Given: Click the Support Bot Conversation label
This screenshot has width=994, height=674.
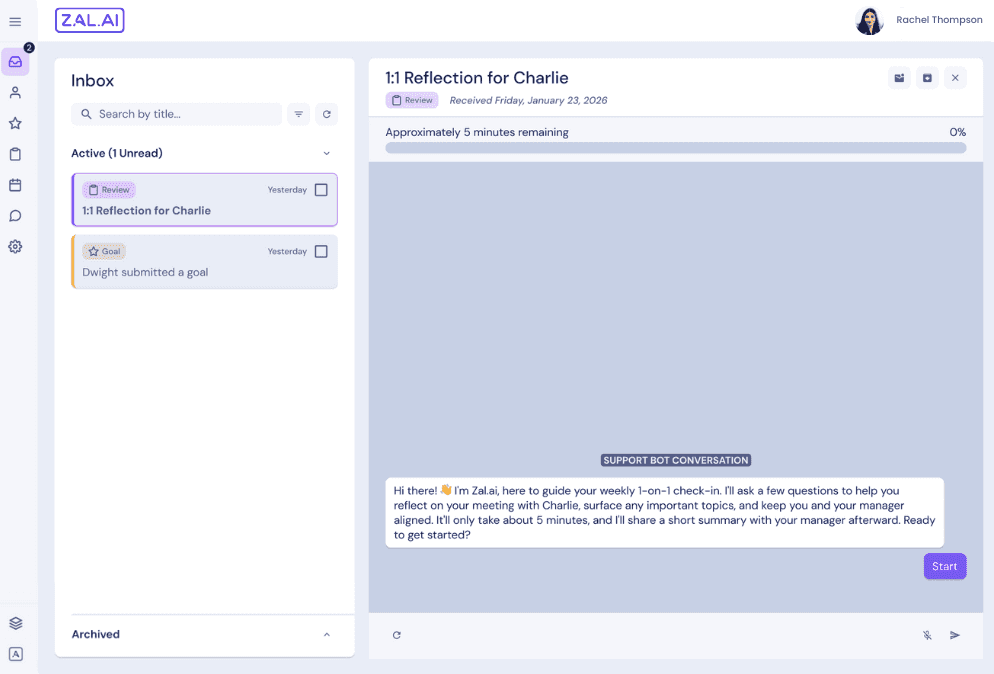Looking at the screenshot, I should click(676, 460).
